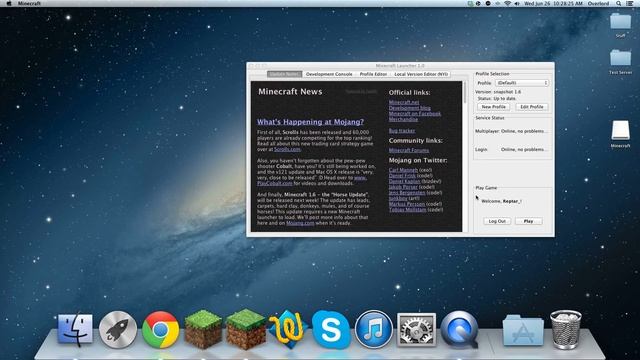Viewport: 640px width, 360px height.
Task: Switch to the Development Console tab
Action: [x=329, y=74]
